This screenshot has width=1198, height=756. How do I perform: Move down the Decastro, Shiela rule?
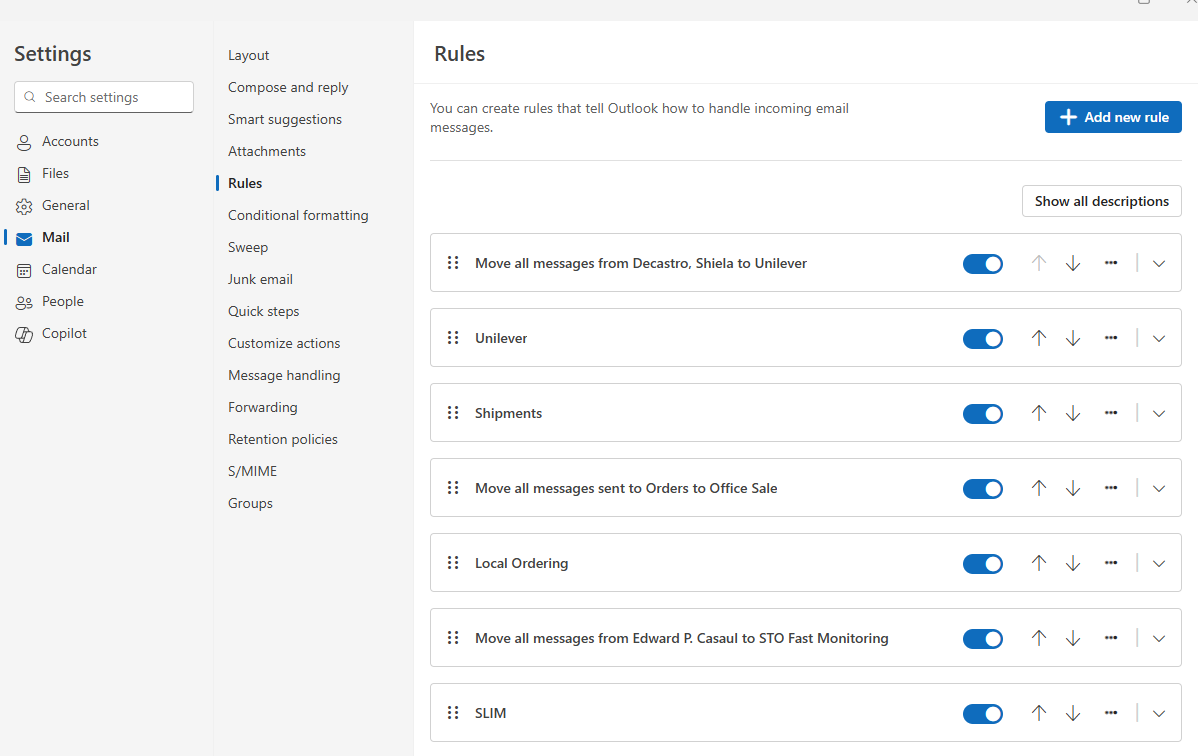1073,263
